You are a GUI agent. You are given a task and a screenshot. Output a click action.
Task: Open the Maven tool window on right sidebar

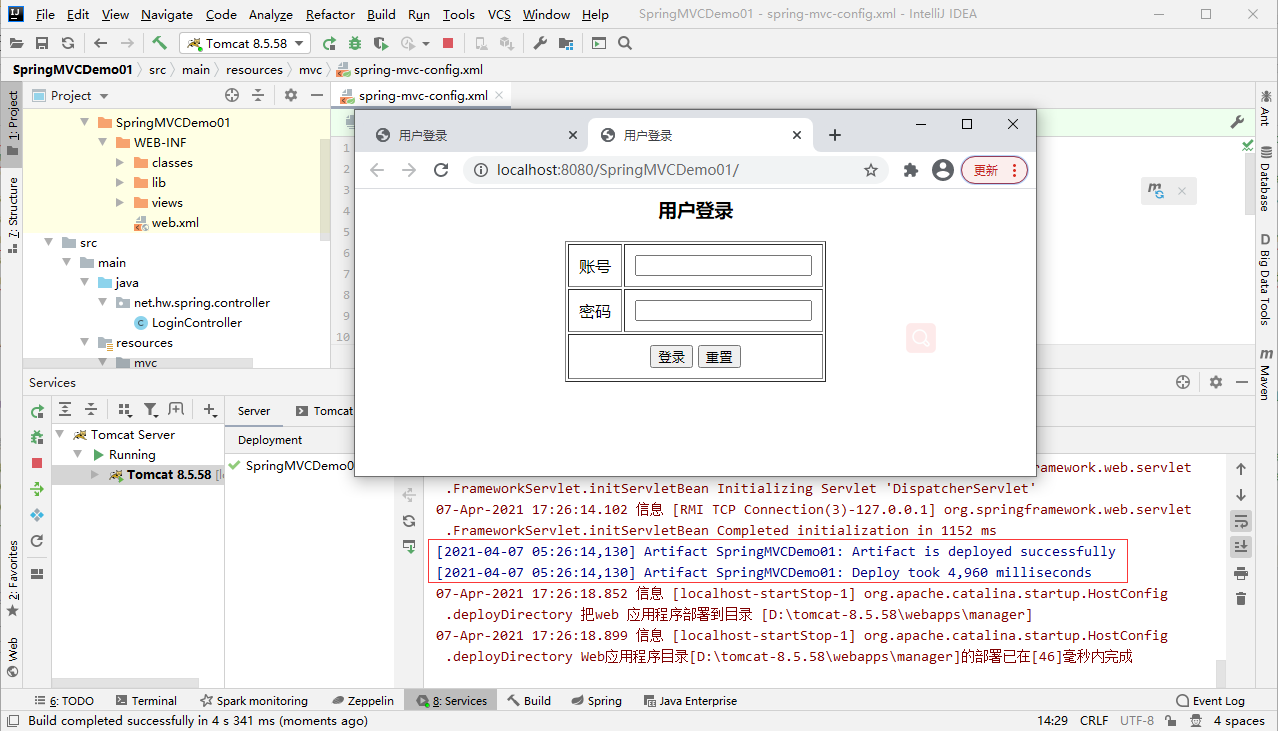tap(1266, 374)
